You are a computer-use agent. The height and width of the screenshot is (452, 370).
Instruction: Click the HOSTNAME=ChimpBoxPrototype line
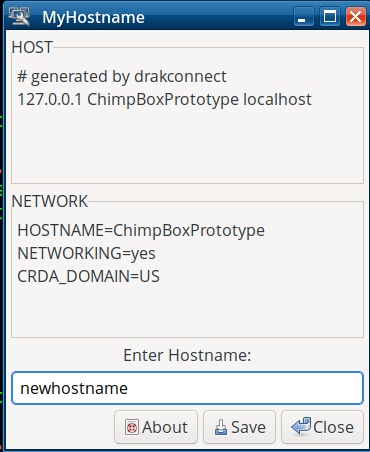coord(141,230)
